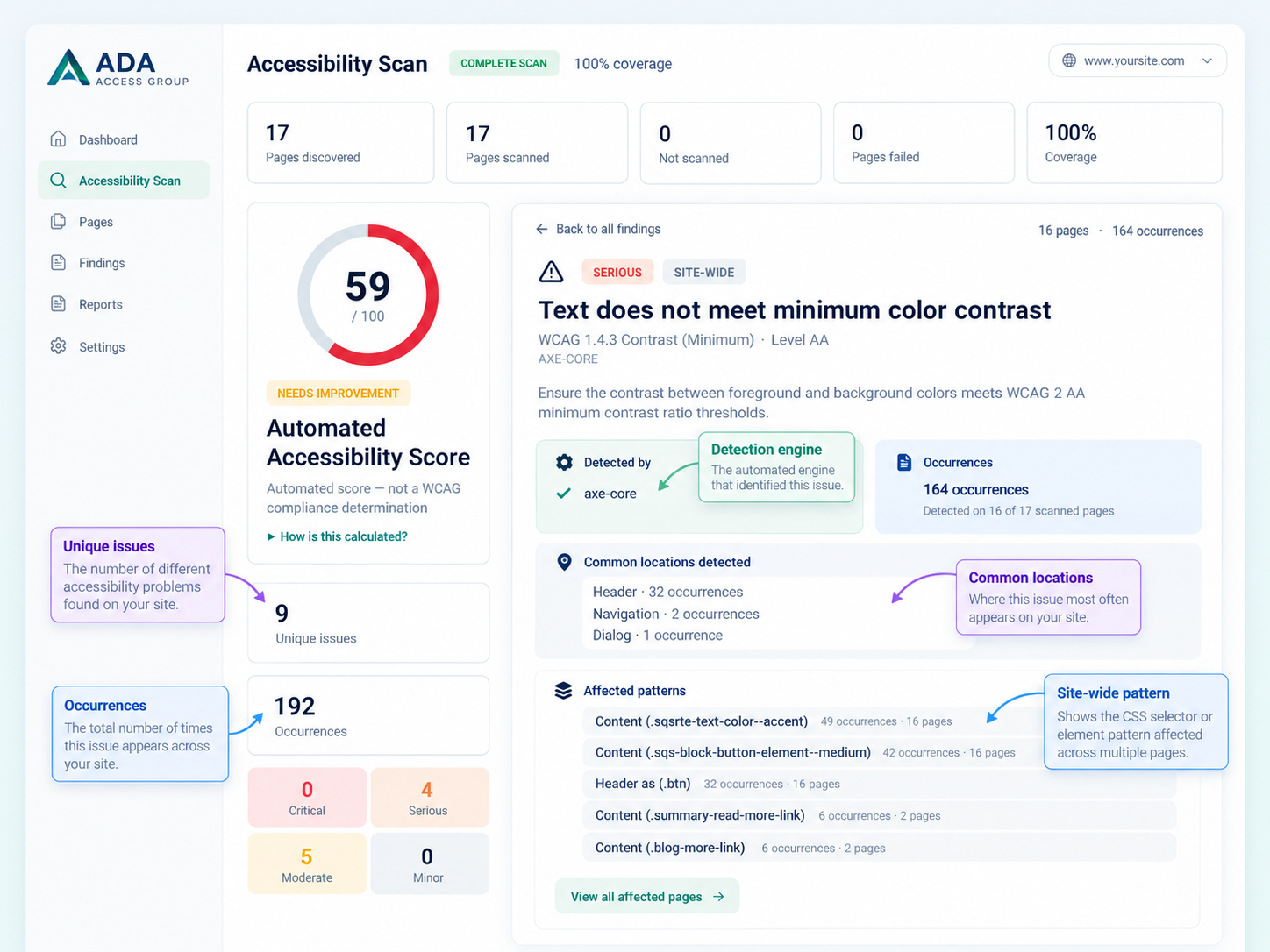Viewport: 1270px width, 952px height.
Task: Click the Reports document icon
Action: [58, 303]
